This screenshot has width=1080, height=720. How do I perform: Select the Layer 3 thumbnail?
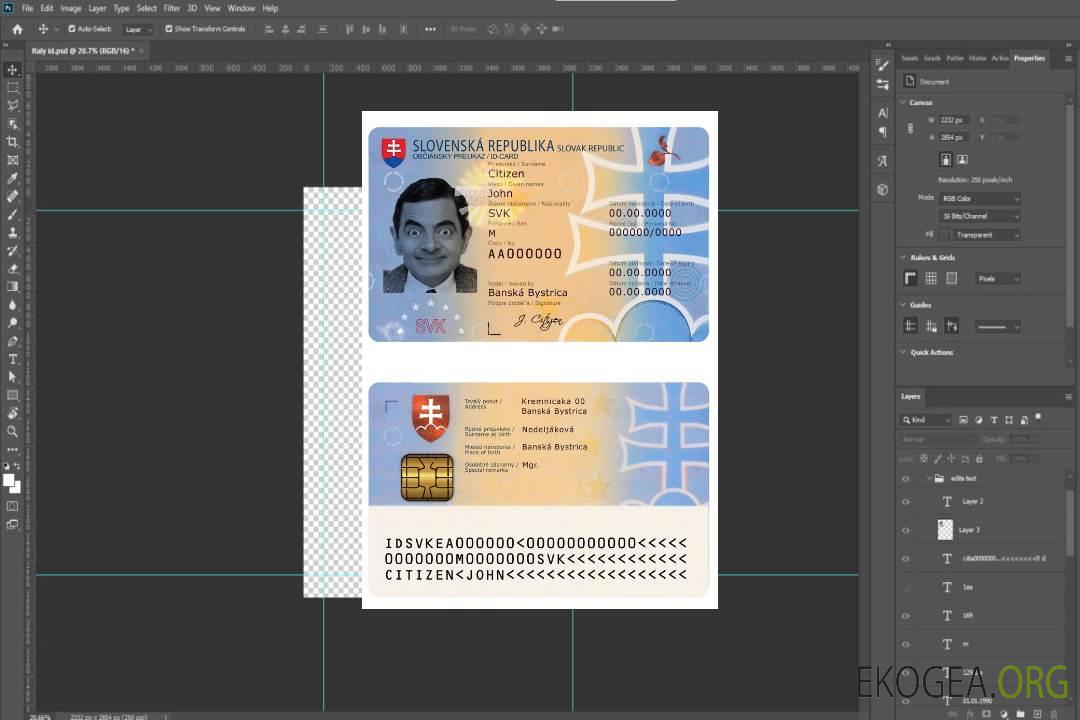coord(946,530)
